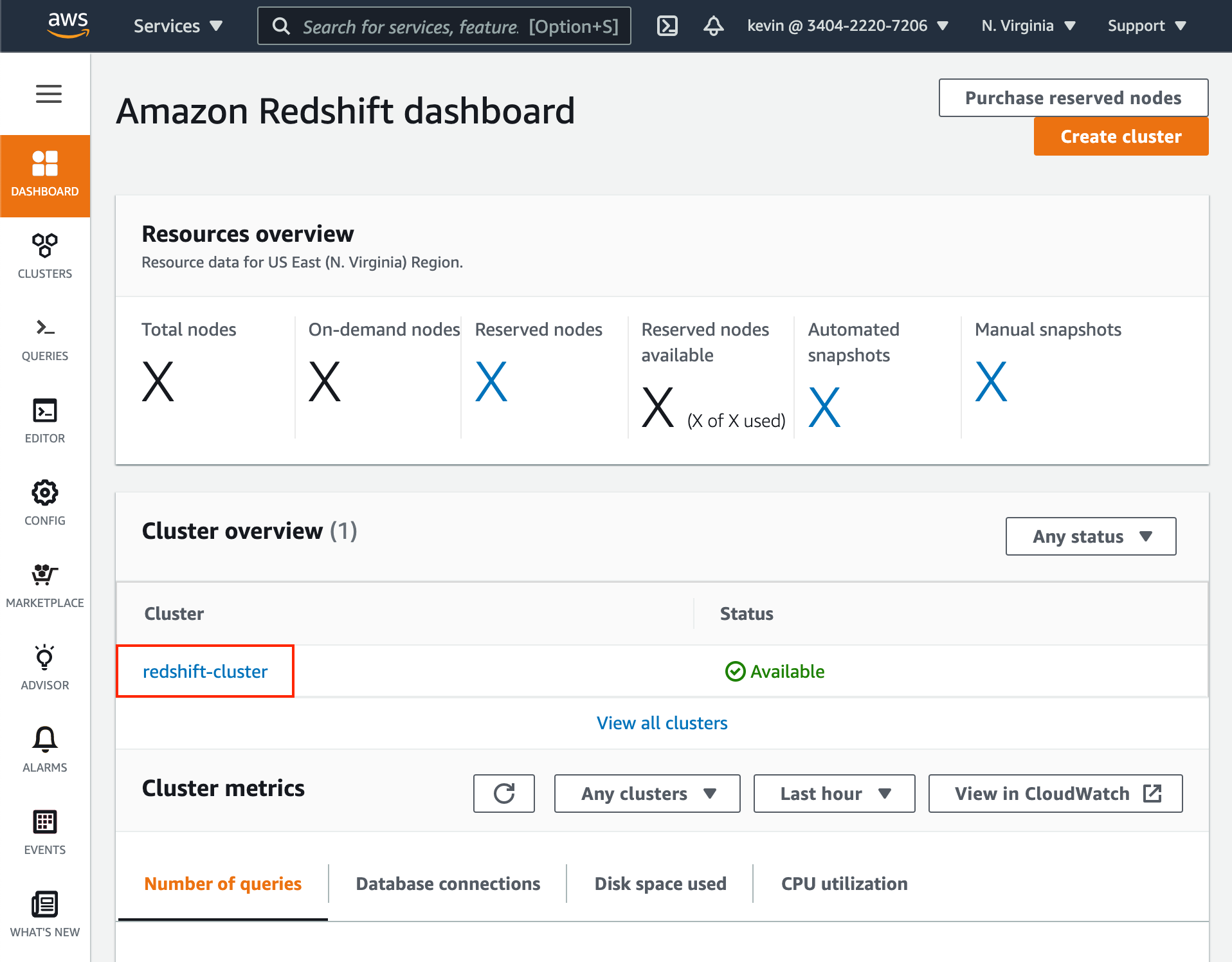Click the Create cluster button
The width and height of the screenshot is (1232, 962).
(x=1121, y=136)
